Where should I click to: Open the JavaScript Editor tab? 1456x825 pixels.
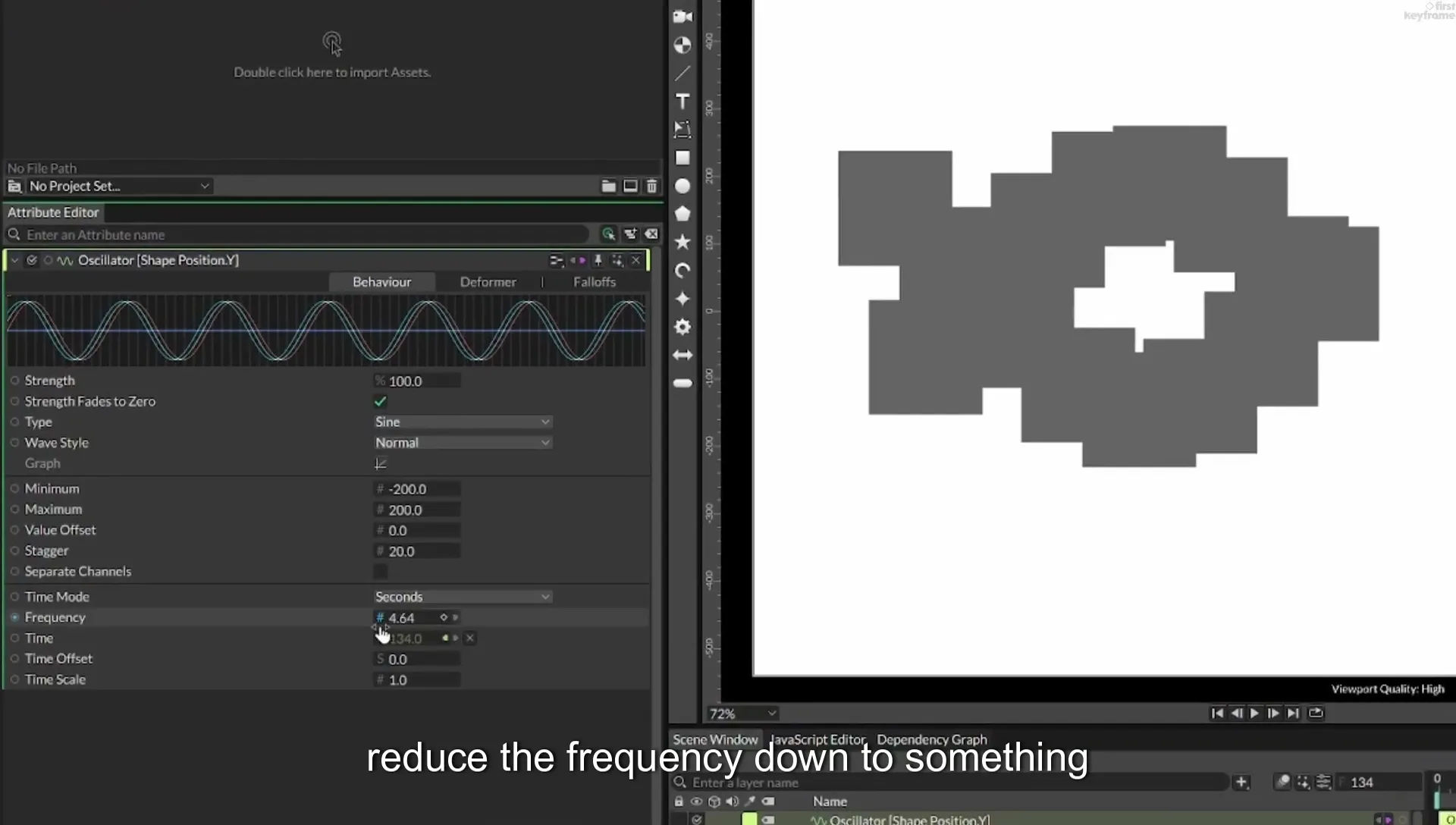click(x=817, y=739)
